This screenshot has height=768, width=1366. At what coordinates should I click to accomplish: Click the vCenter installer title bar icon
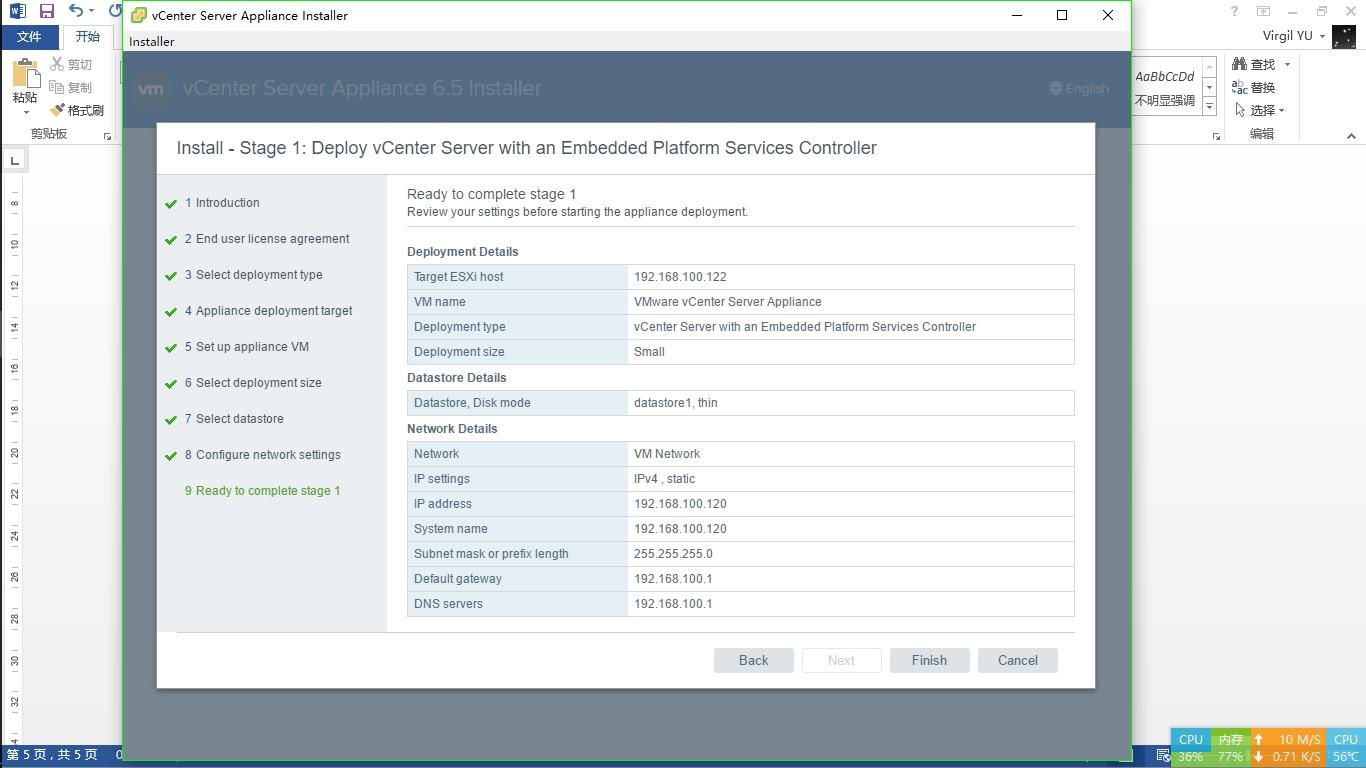(139, 15)
